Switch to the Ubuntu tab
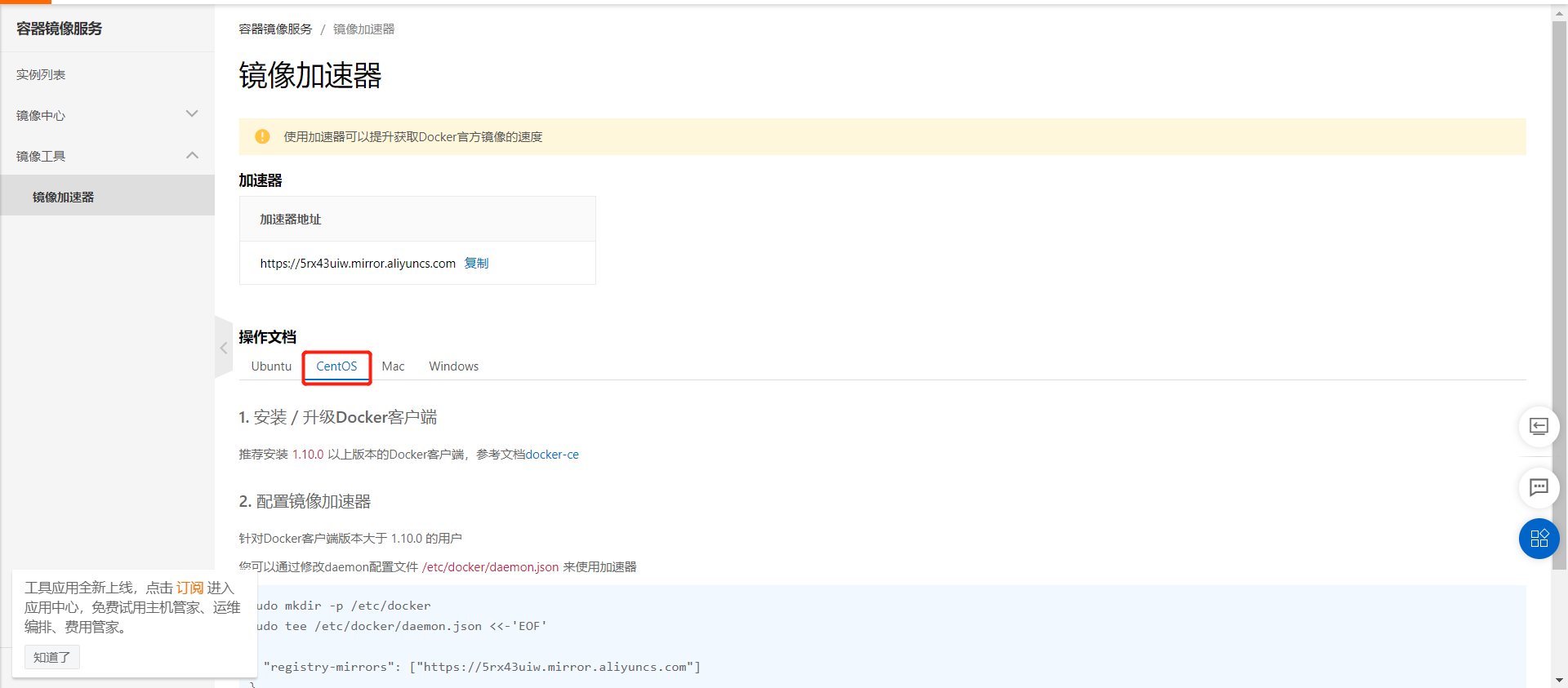This screenshot has width=1568, height=688. pyautogui.click(x=271, y=366)
